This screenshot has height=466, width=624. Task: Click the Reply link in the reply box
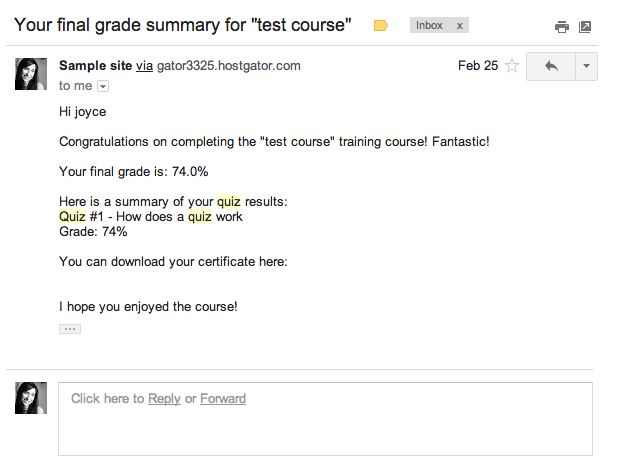(x=164, y=398)
